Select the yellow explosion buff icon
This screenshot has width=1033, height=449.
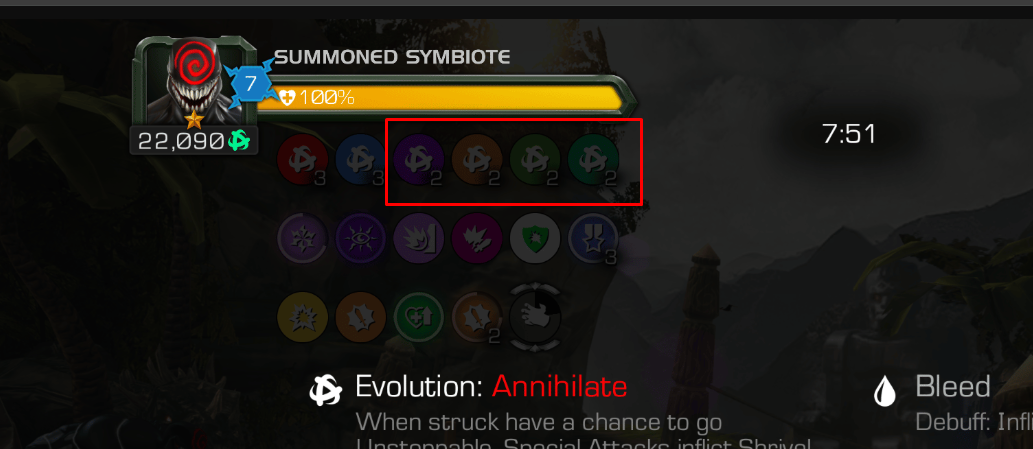pyautogui.click(x=302, y=317)
